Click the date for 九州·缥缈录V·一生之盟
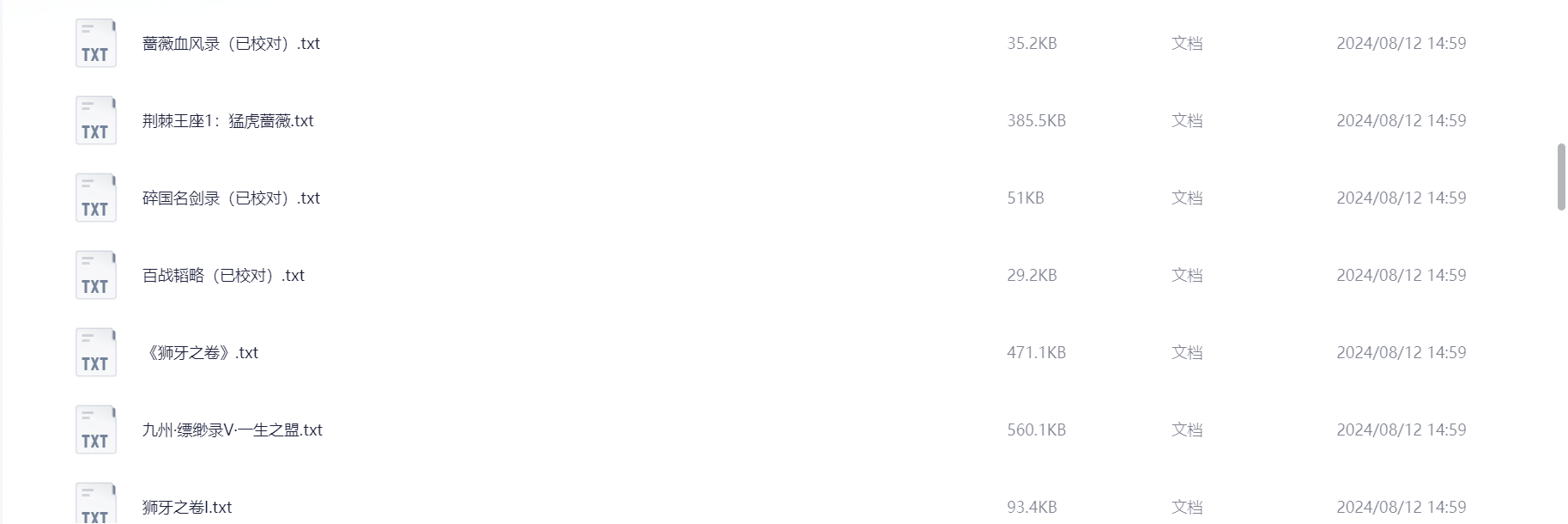Screen dimensions: 1568x524 (1401, 430)
